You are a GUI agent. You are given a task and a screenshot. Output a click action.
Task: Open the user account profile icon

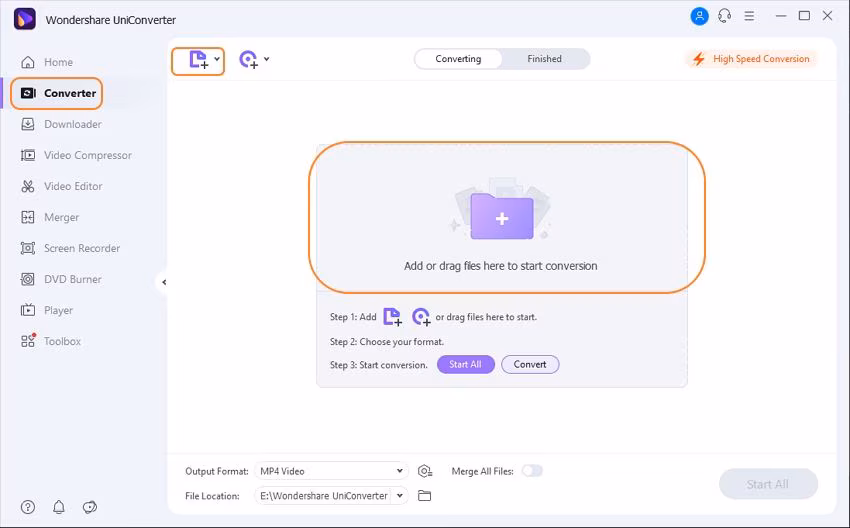point(699,16)
